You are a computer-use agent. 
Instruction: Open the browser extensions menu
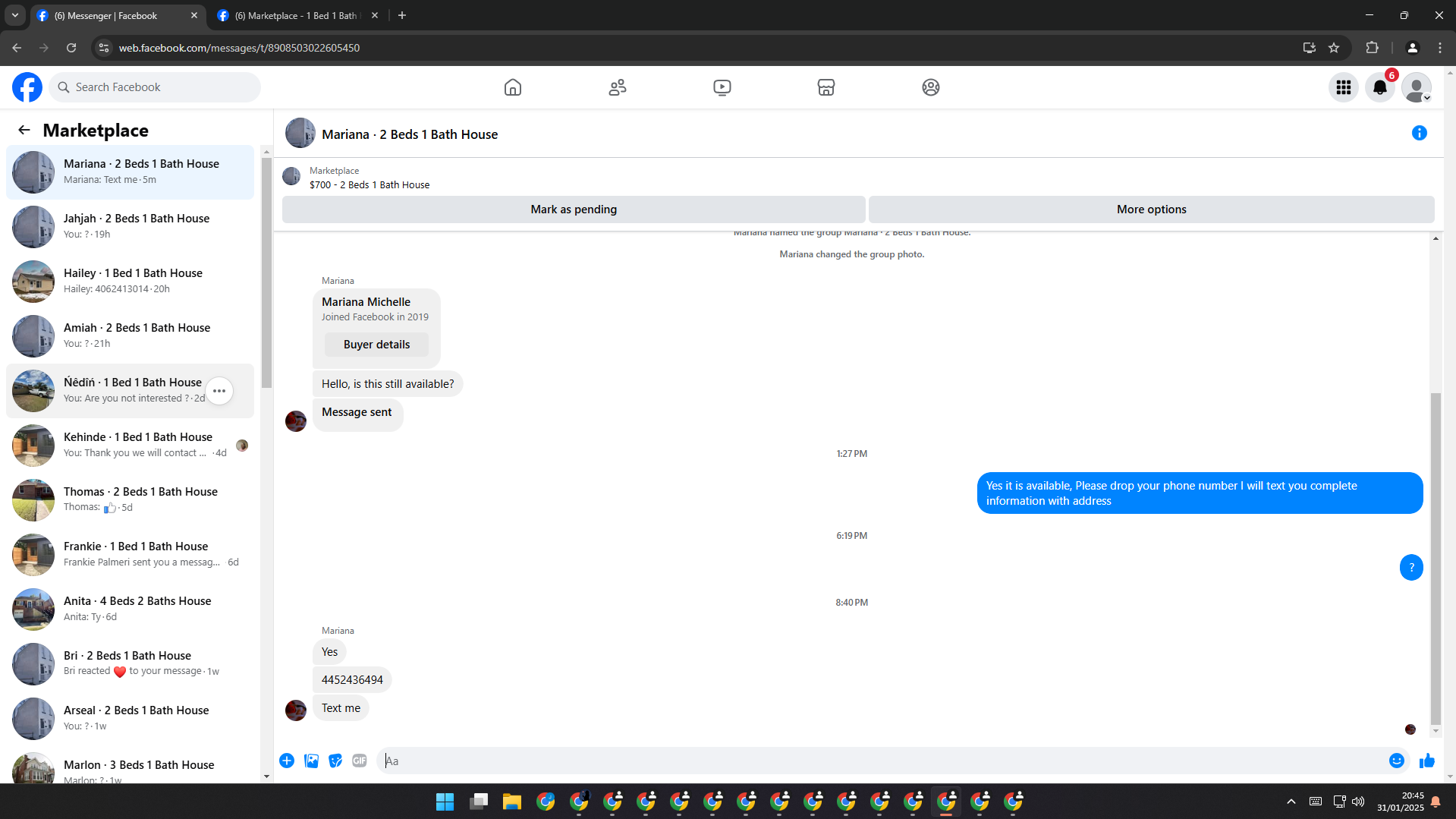click(1372, 48)
